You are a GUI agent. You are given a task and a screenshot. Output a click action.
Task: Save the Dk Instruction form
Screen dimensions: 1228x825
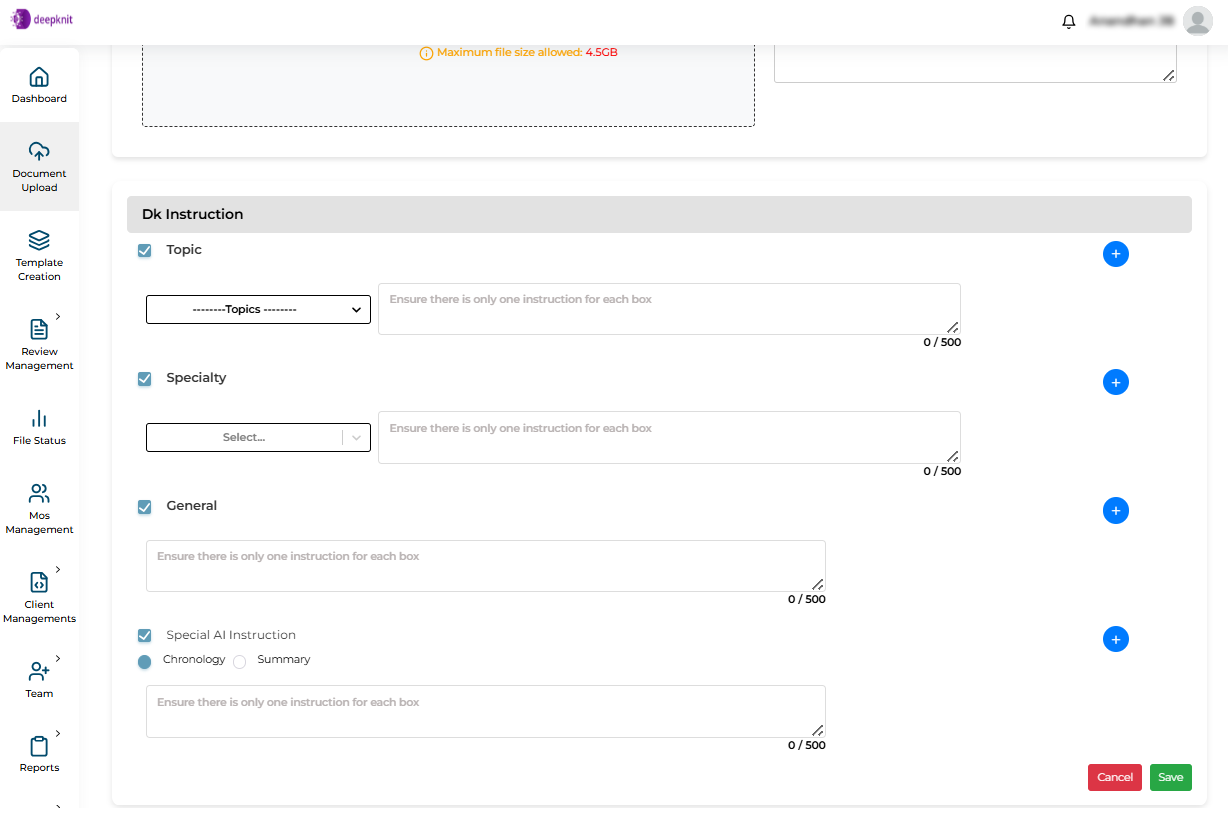coord(1170,777)
